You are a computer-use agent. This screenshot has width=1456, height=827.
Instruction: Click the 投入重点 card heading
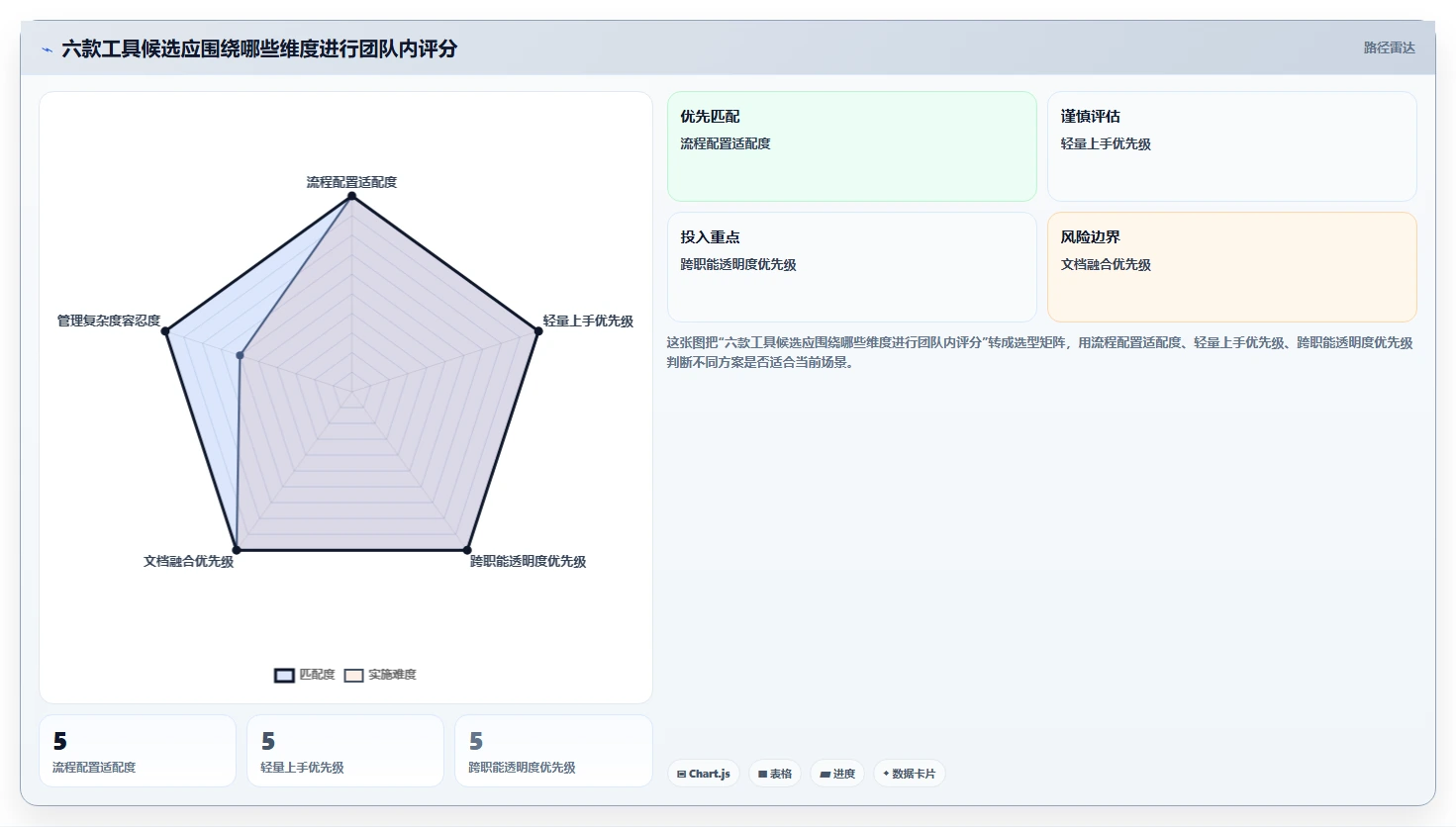pos(710,237)
